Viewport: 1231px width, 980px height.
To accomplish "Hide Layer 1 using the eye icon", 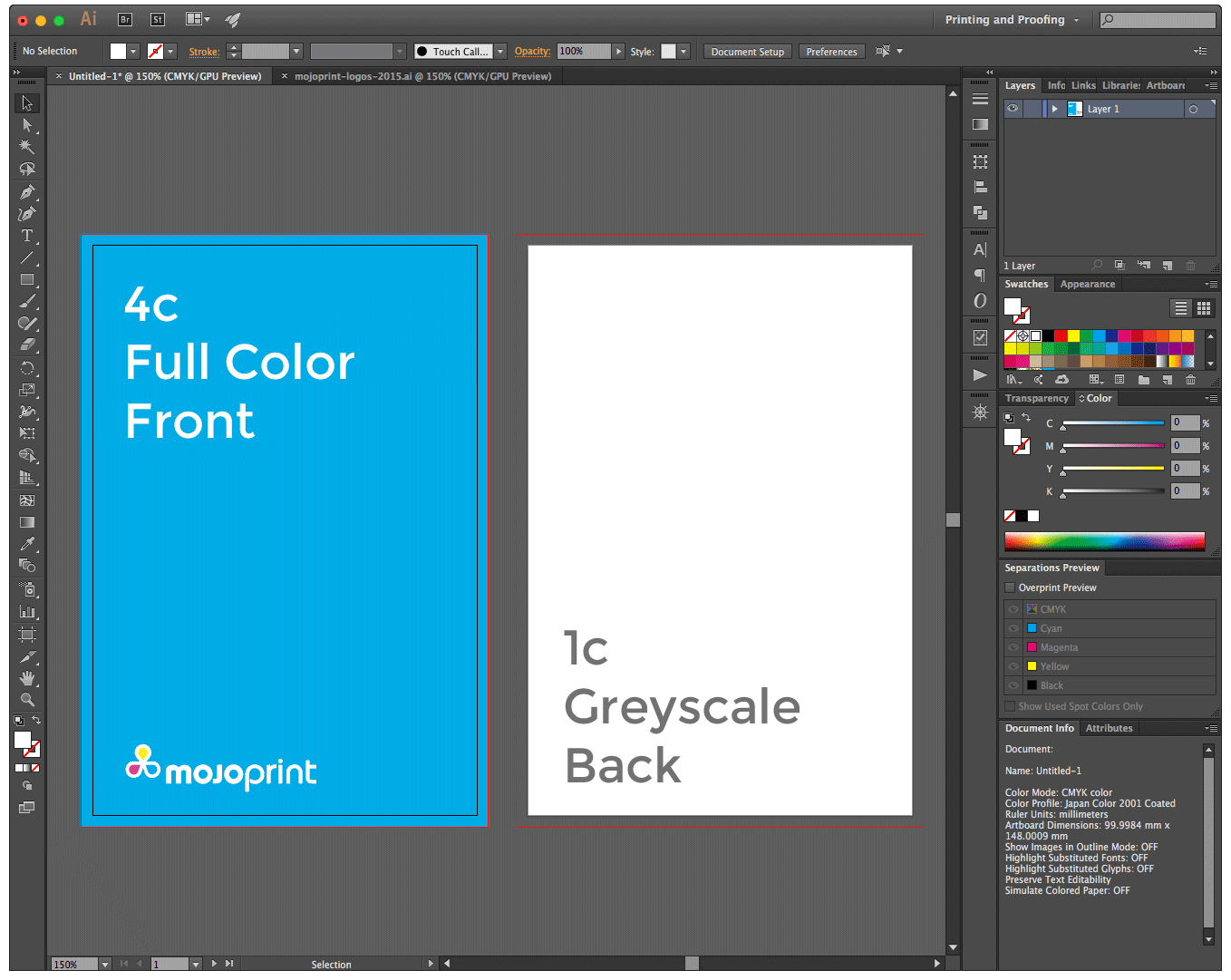I will pos(1013,109).
